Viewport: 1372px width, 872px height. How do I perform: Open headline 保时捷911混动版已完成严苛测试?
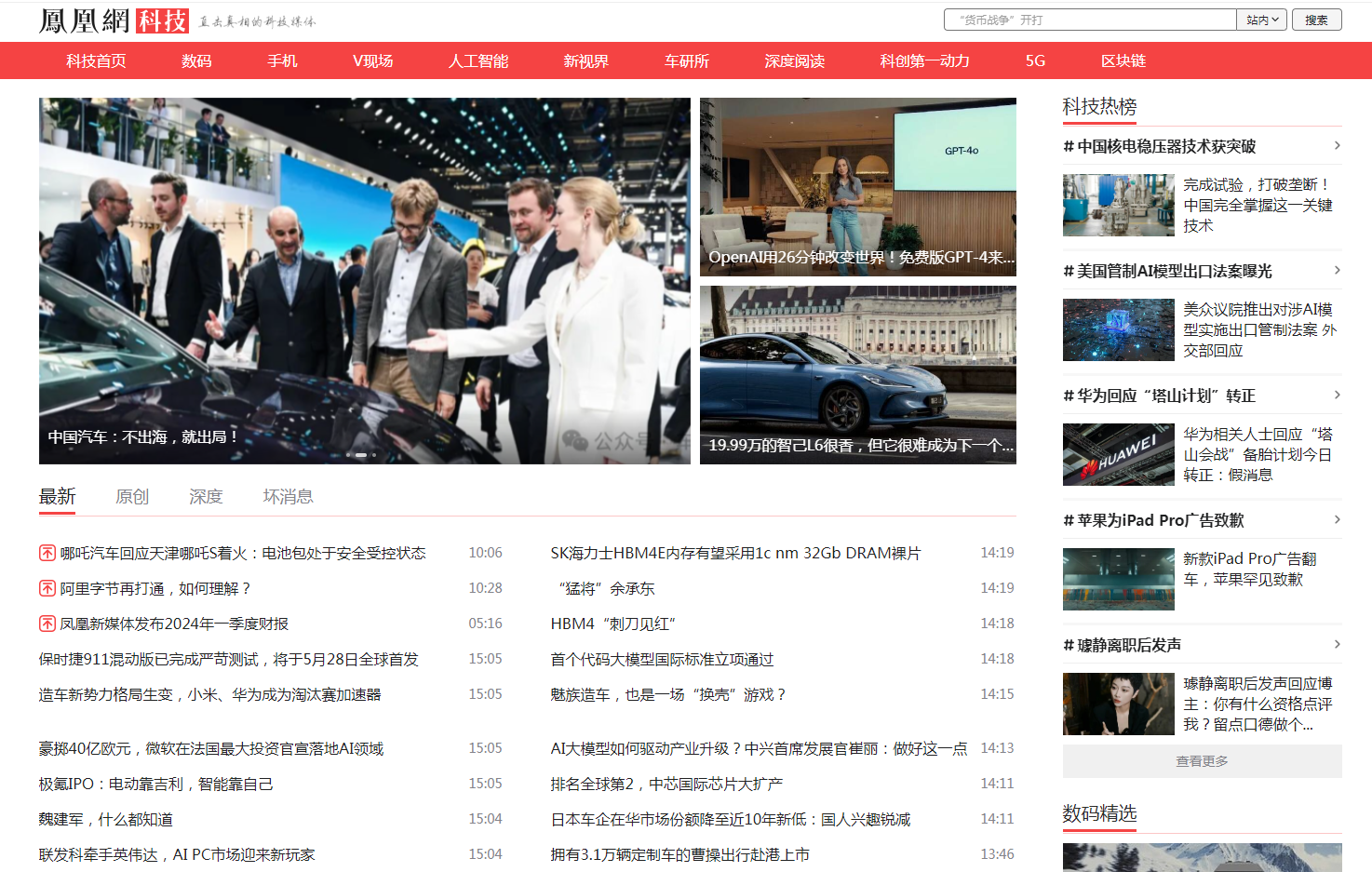(229, 659)
